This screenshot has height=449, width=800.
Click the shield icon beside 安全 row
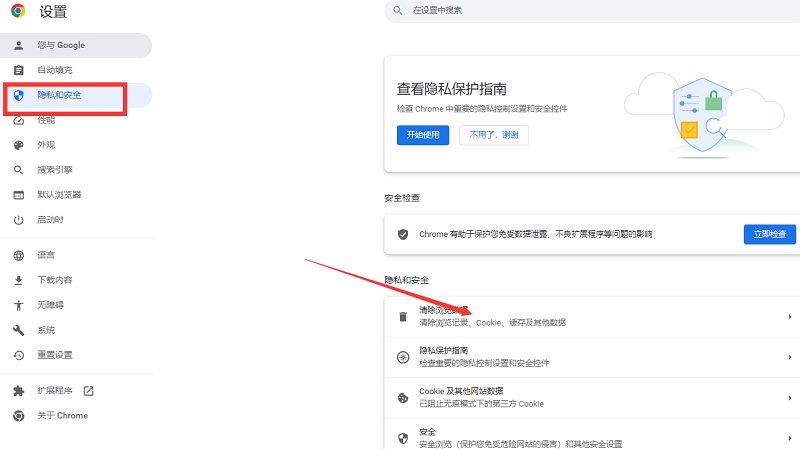click(403, 437)
